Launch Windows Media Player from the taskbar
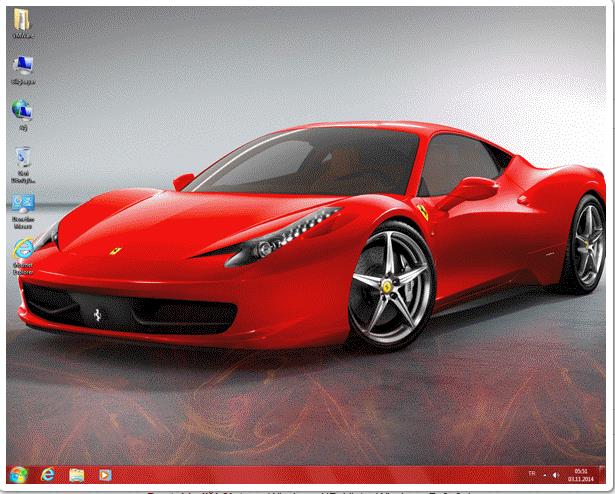Viewport: 615px width, 494px height. (104, 474)
